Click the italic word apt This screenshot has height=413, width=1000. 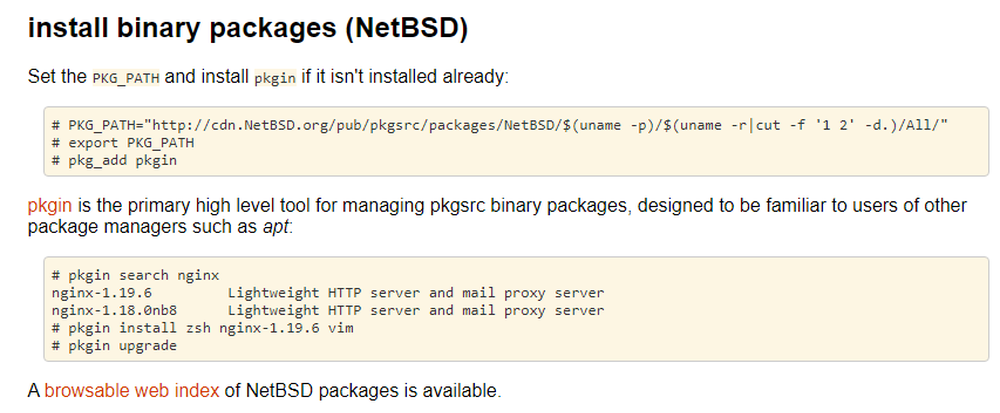click(x=276, y=228)
